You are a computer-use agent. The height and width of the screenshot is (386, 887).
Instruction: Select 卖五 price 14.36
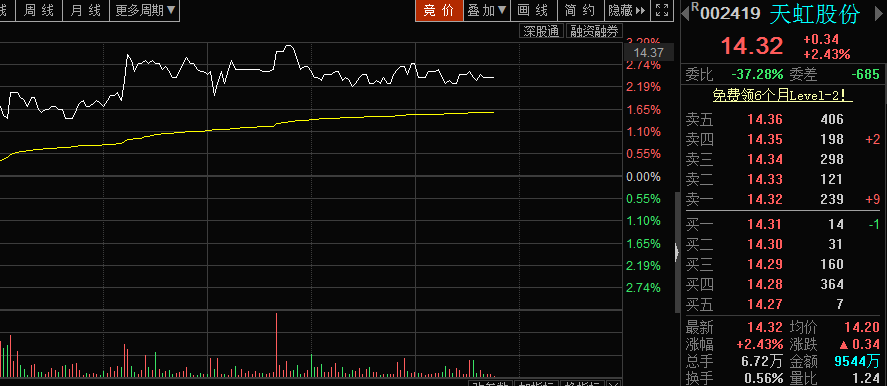[x=765, y=119]
